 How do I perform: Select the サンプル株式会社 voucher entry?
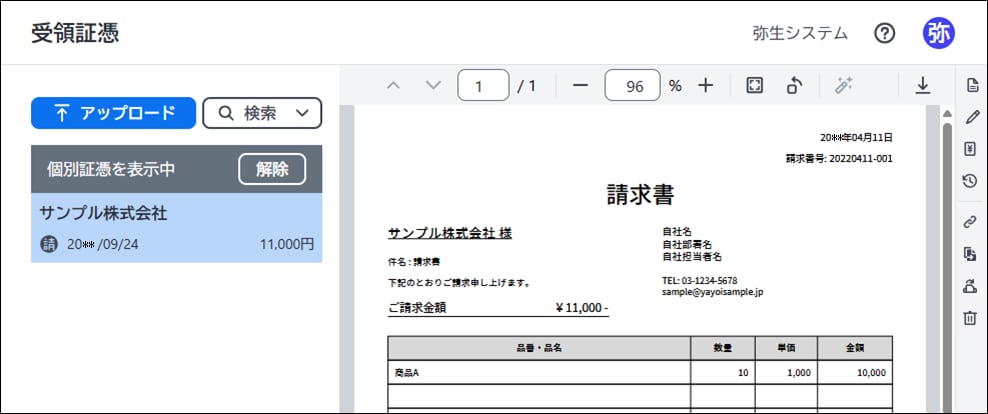click(x=176, y=228)
